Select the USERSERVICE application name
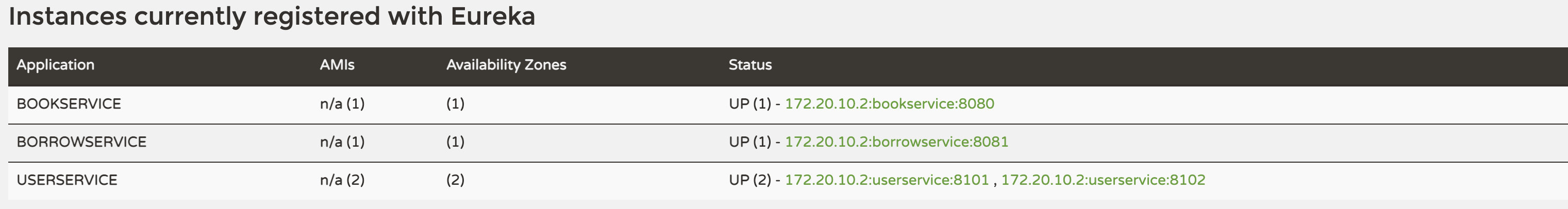Screen dimensions: 1568x209 point(67,181)
